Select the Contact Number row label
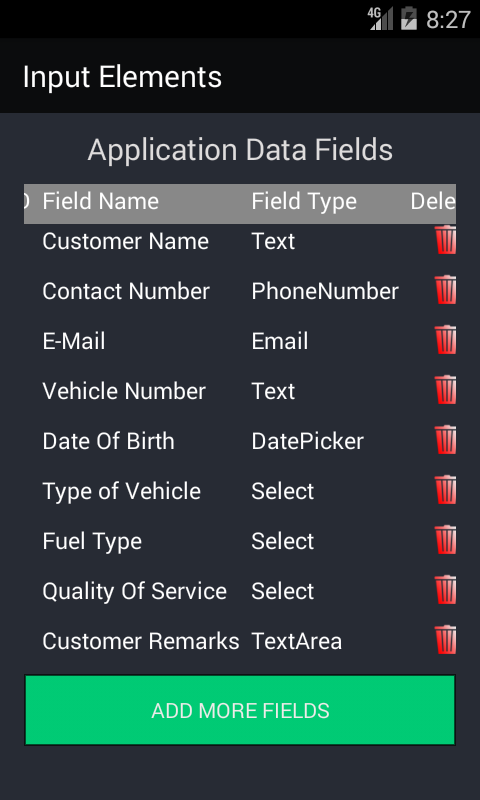Screen dimensions: 480x800 point(126,291)
